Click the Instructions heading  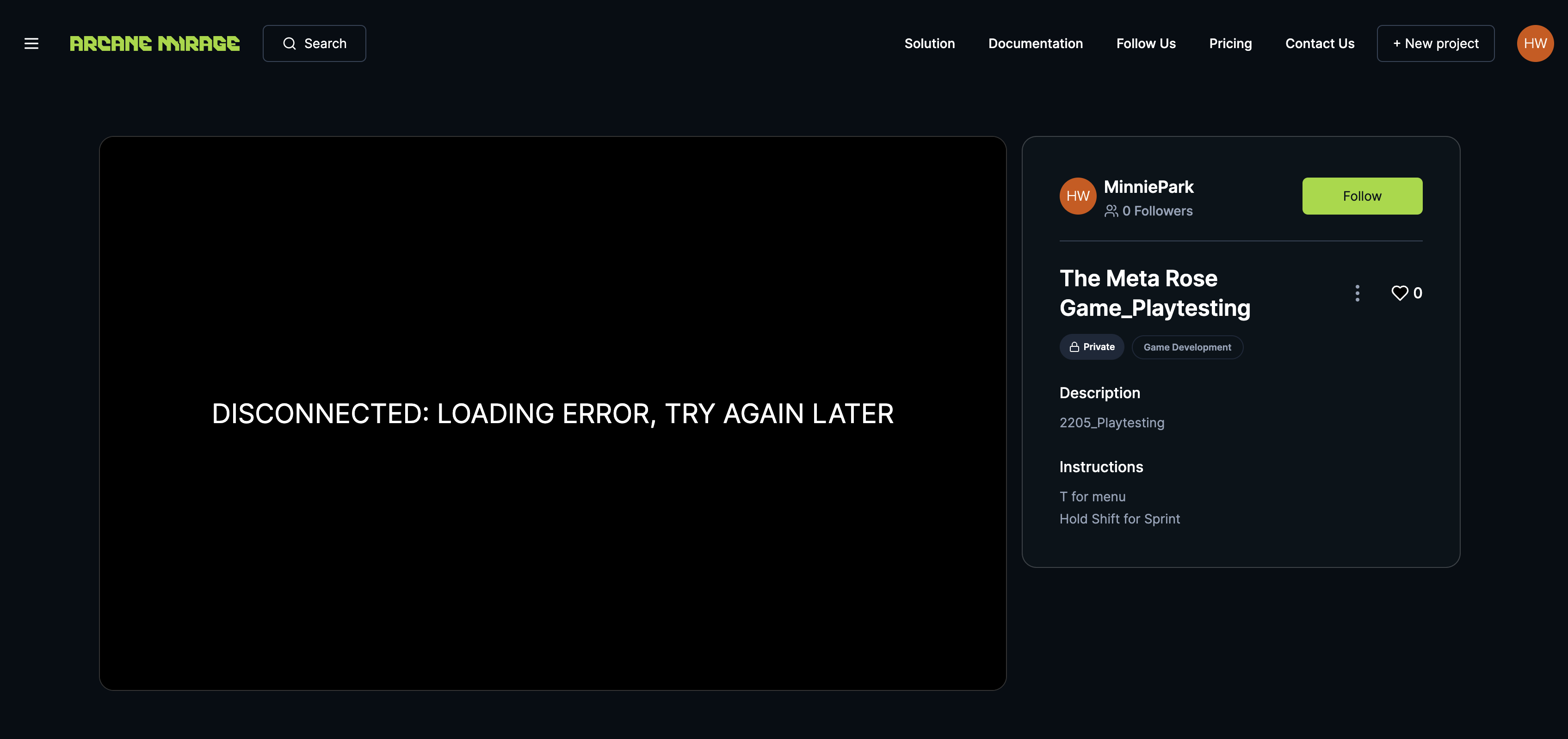coord(1101,467)
